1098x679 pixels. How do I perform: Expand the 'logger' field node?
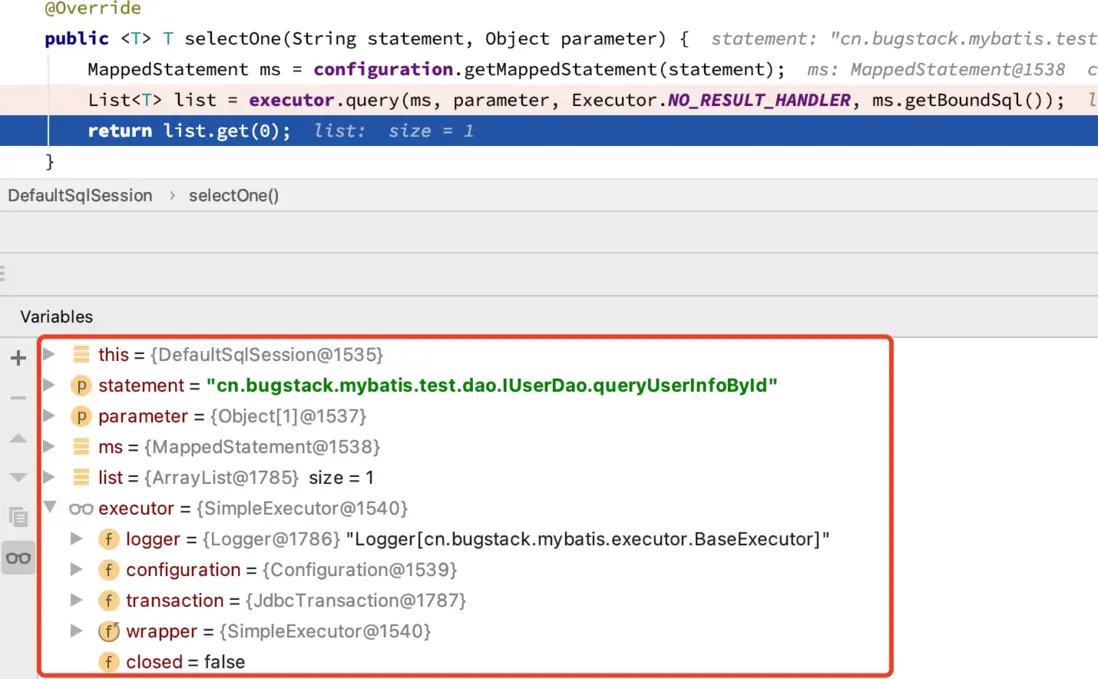pyautogui.click(x=76, y=538)
